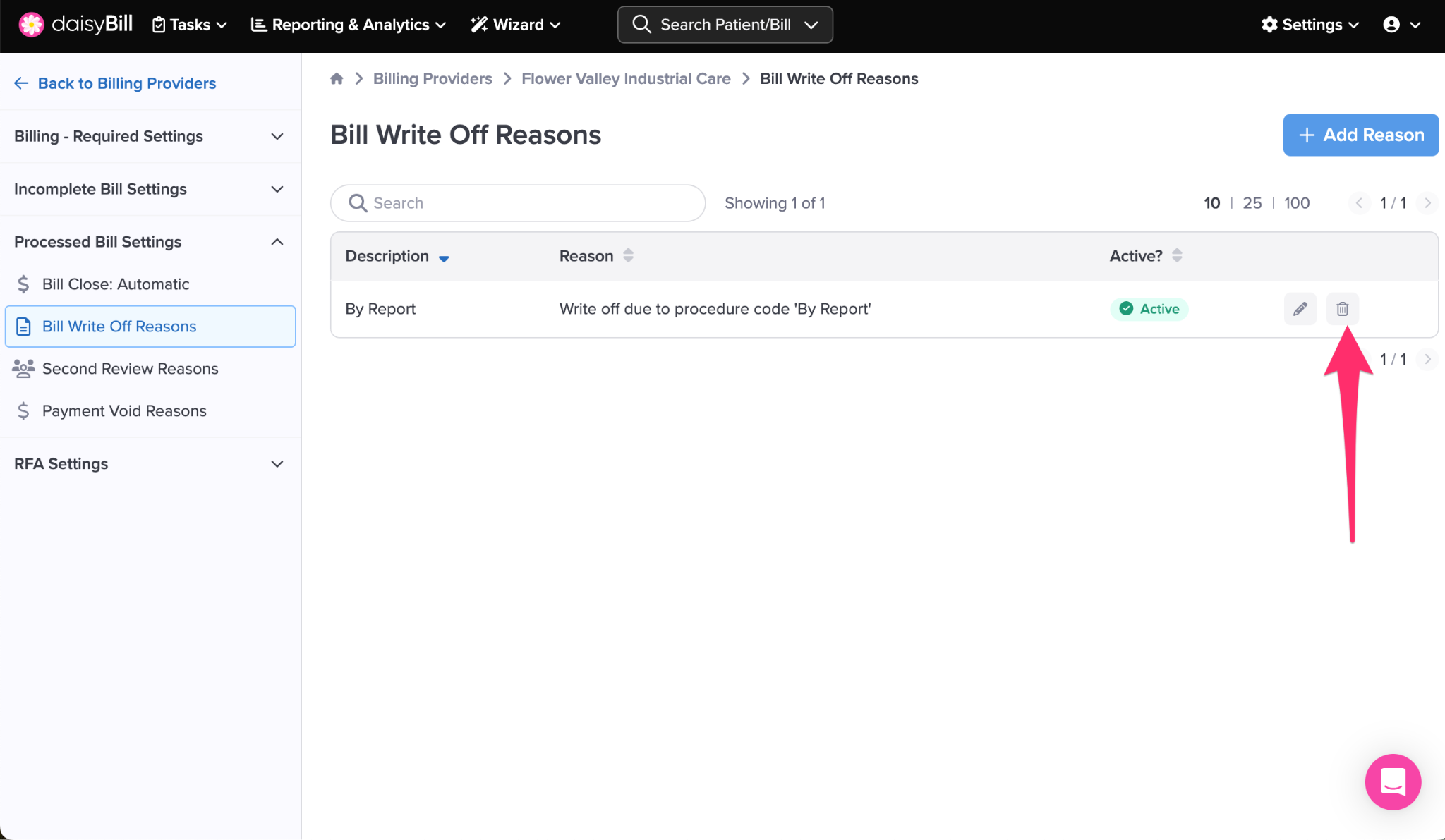Click the Add Reason button

click(x=1360, y=135)
